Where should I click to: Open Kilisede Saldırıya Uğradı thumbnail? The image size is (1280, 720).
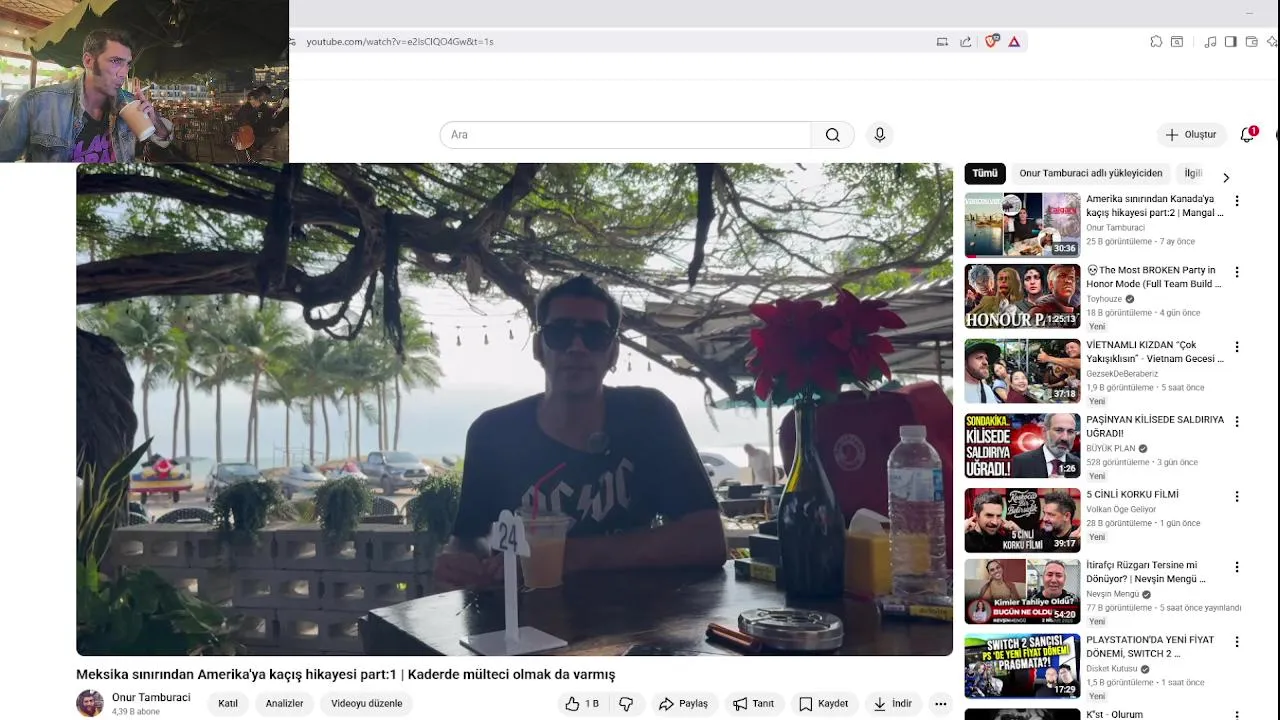tap(1022, 446)
